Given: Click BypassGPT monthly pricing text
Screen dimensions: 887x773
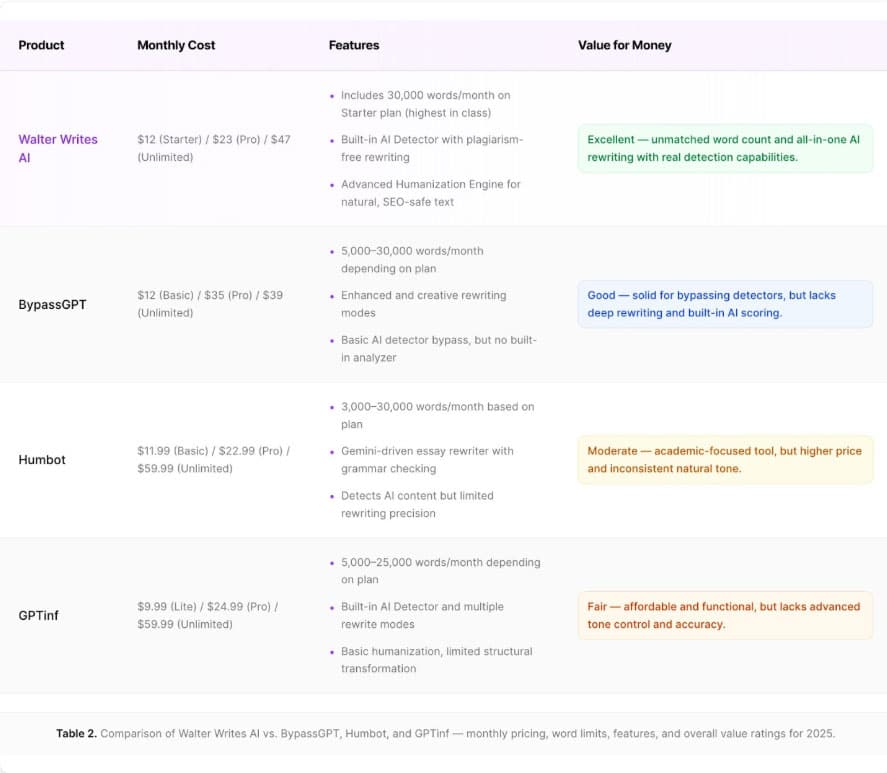Looking at the screenshot, I should click(211, 304).
